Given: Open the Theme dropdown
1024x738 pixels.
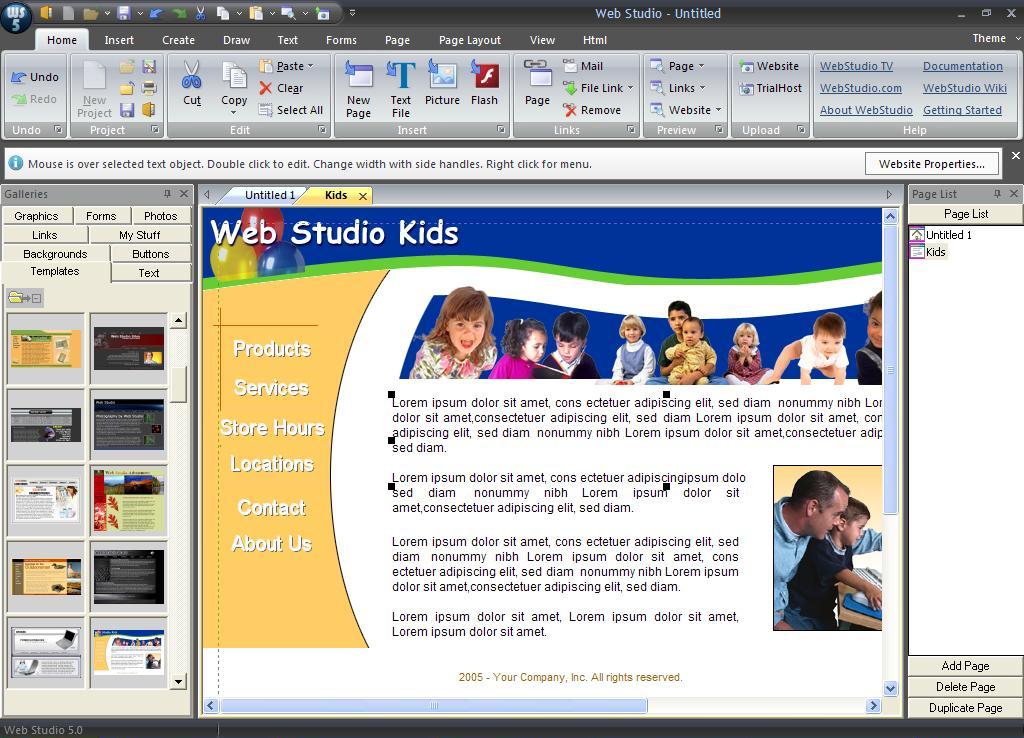Looking at the screenshot, I should pyautogui.click(x=993, y=38).
